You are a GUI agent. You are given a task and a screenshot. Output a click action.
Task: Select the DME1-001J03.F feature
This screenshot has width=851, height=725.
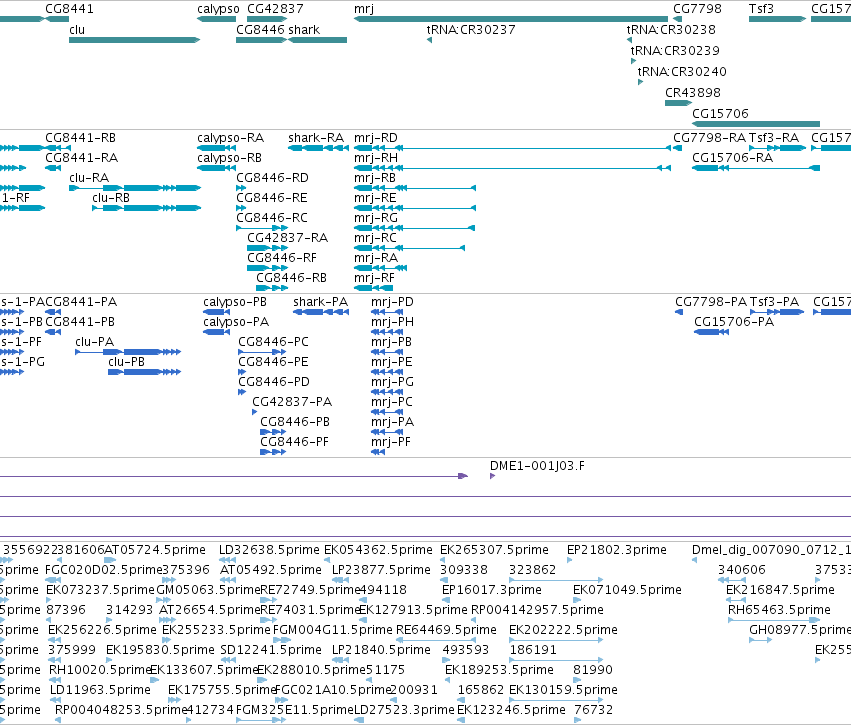[492, 476]
